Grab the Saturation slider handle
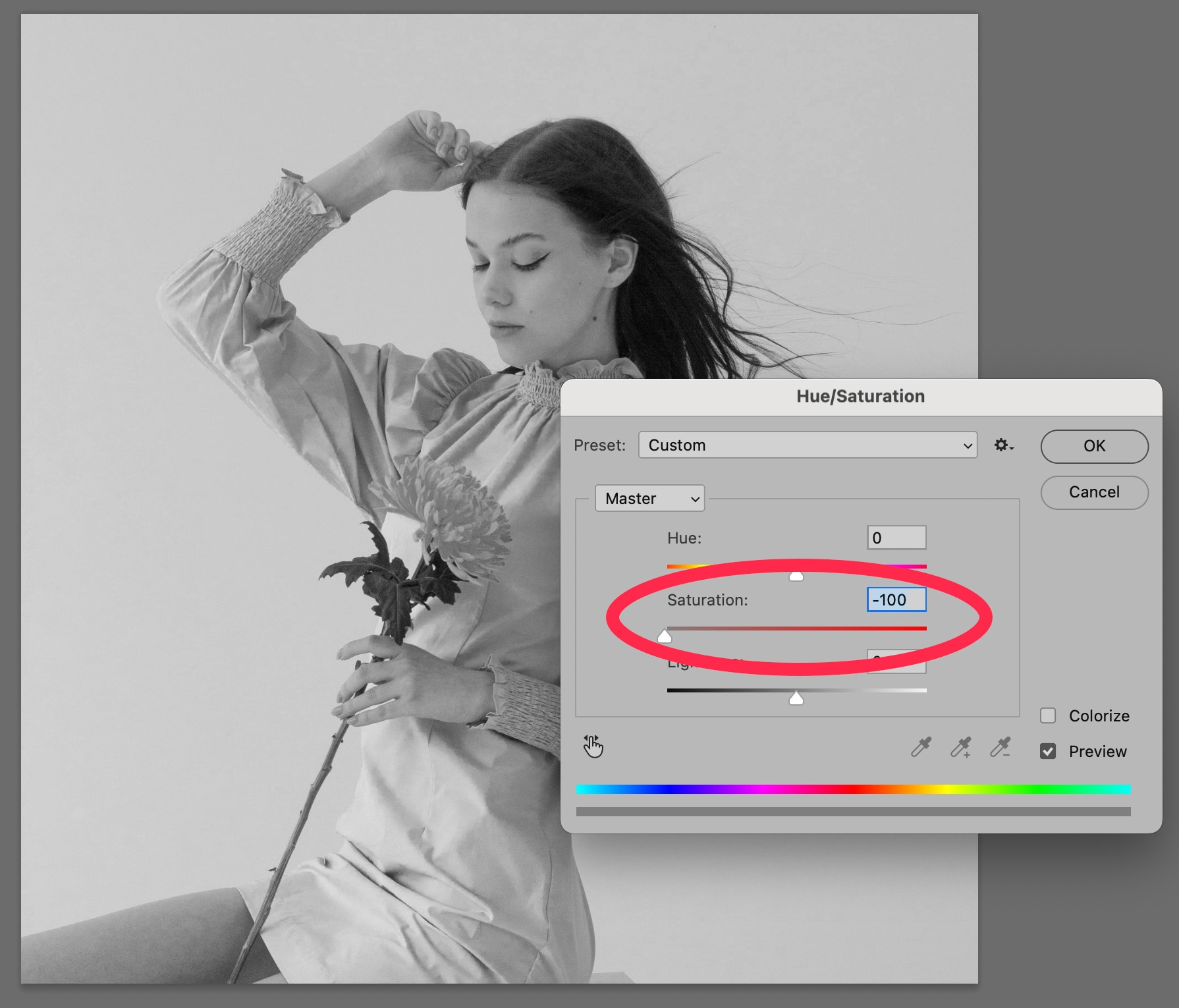 (665, 636)
